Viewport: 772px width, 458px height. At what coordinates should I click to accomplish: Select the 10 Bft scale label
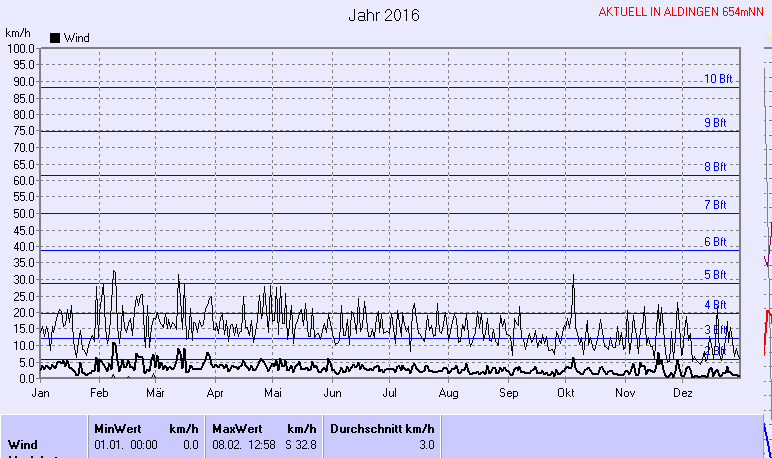(x=716, y=79)
